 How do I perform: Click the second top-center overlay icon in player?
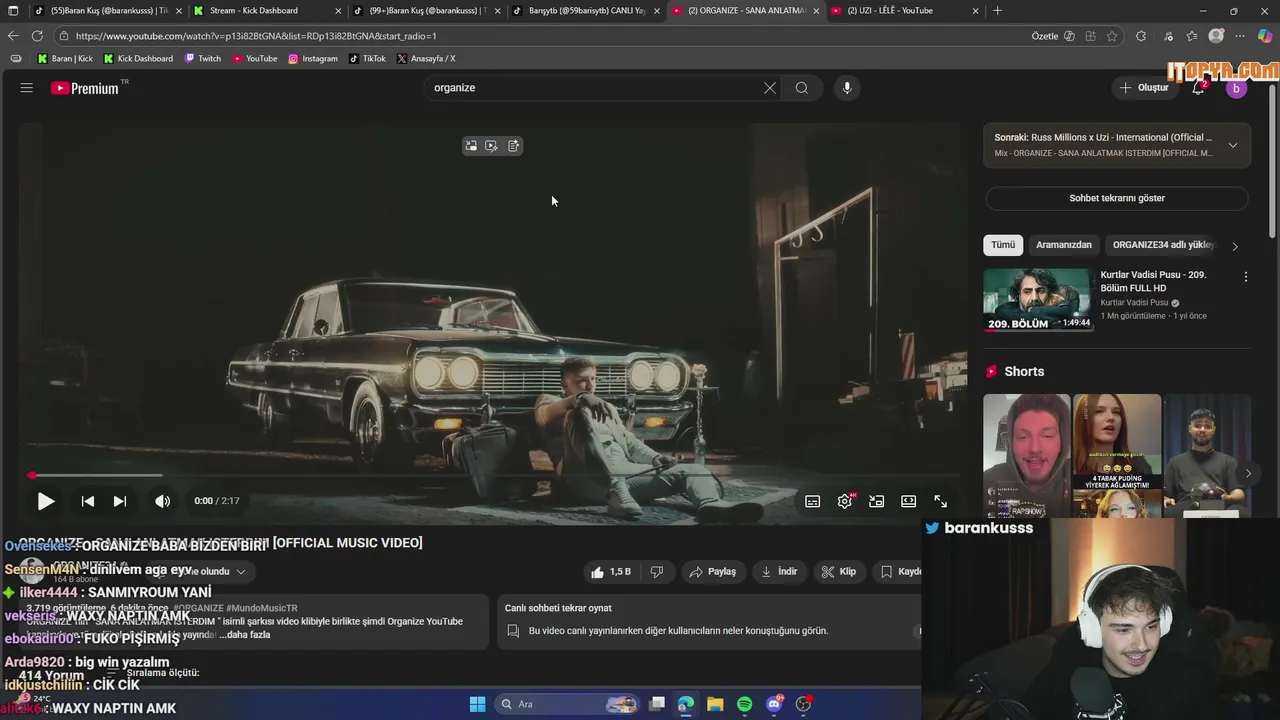[x=491, y=146]
